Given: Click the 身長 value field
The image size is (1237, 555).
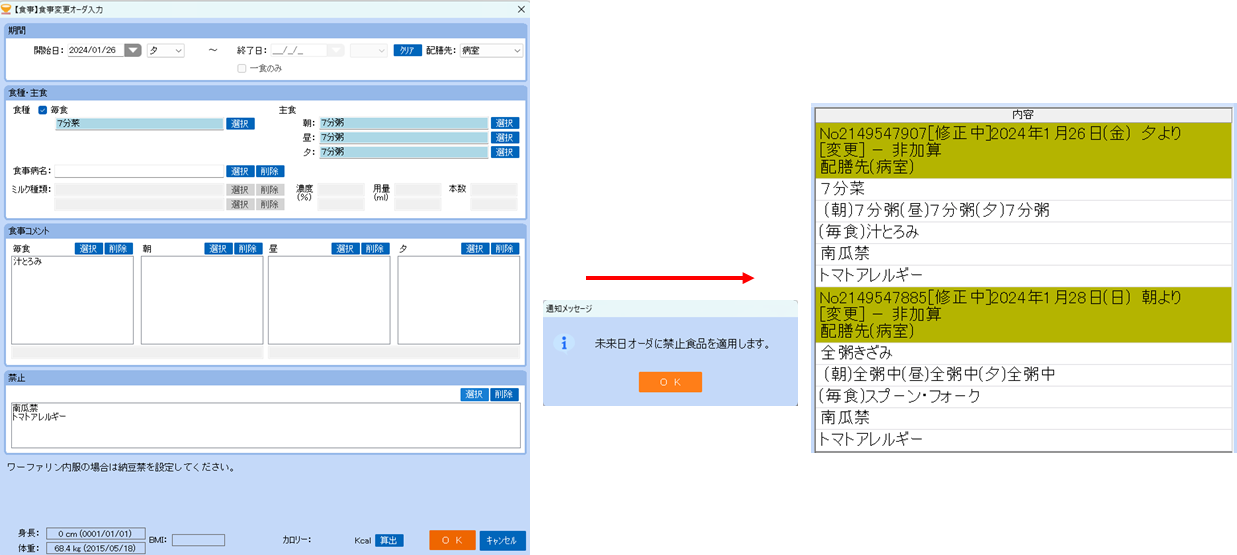Looking at the screenshot, I should 96,534.
